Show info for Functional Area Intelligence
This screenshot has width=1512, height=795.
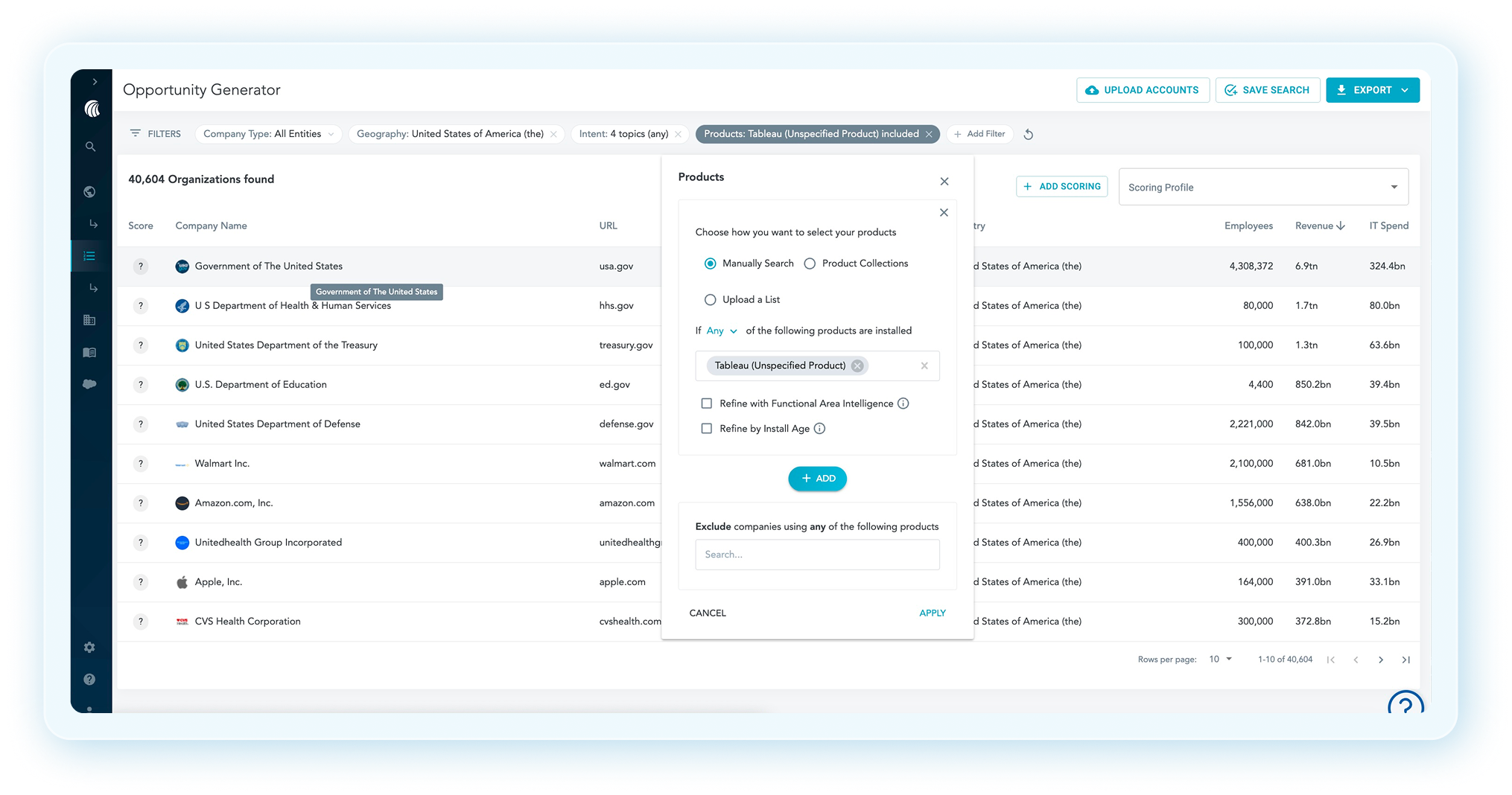[x=903, y=403]
